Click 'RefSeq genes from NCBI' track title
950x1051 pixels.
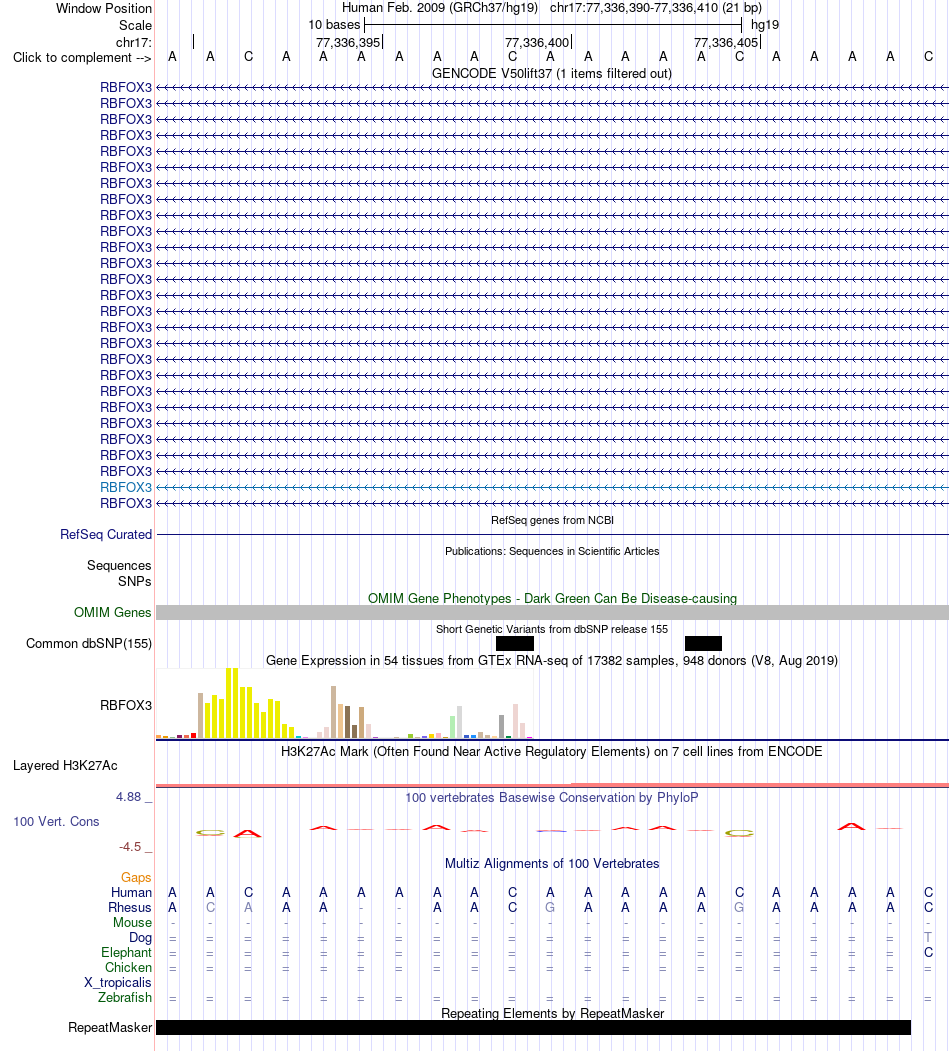552,520
